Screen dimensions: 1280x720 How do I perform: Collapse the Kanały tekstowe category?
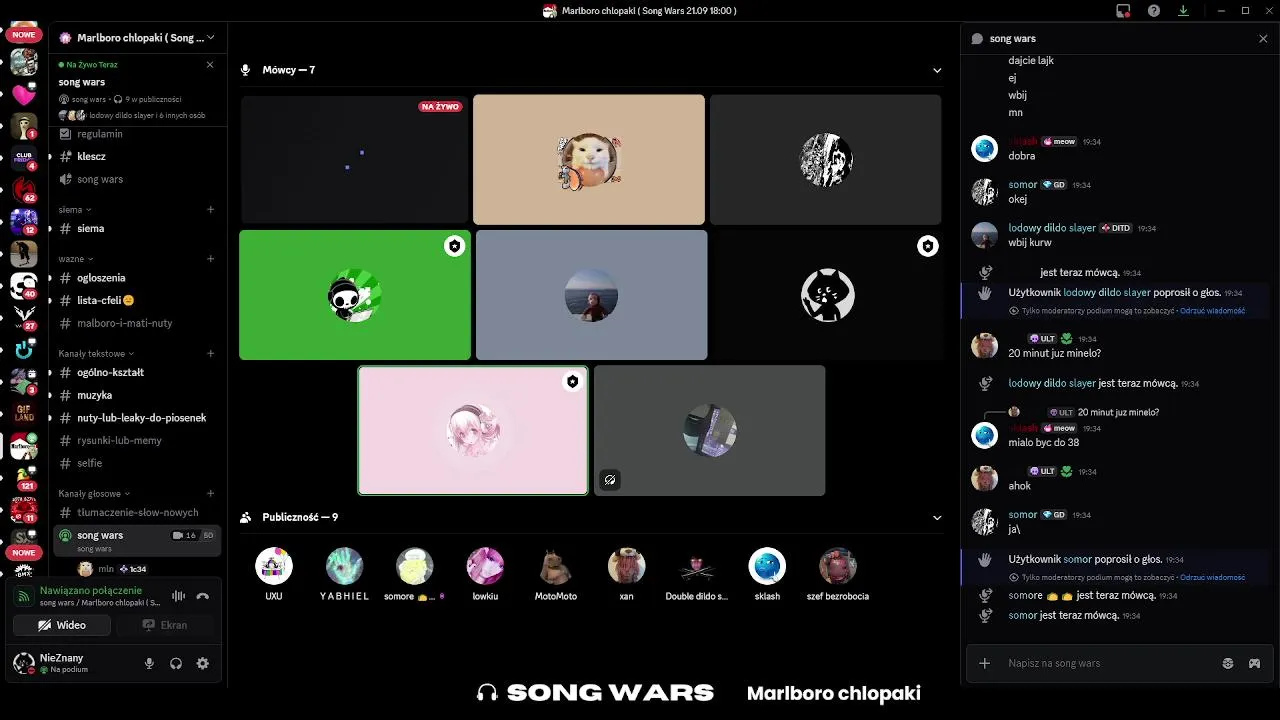point(96,353)
